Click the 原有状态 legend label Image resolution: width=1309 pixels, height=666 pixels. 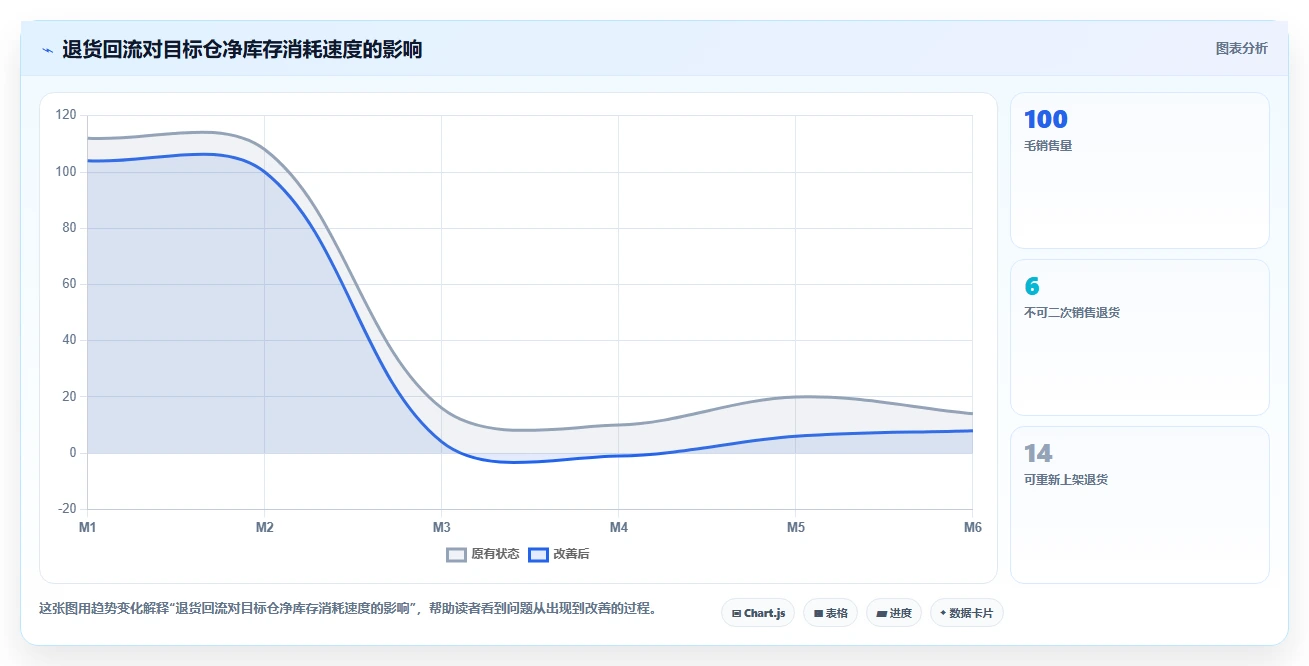click(495, 555)
